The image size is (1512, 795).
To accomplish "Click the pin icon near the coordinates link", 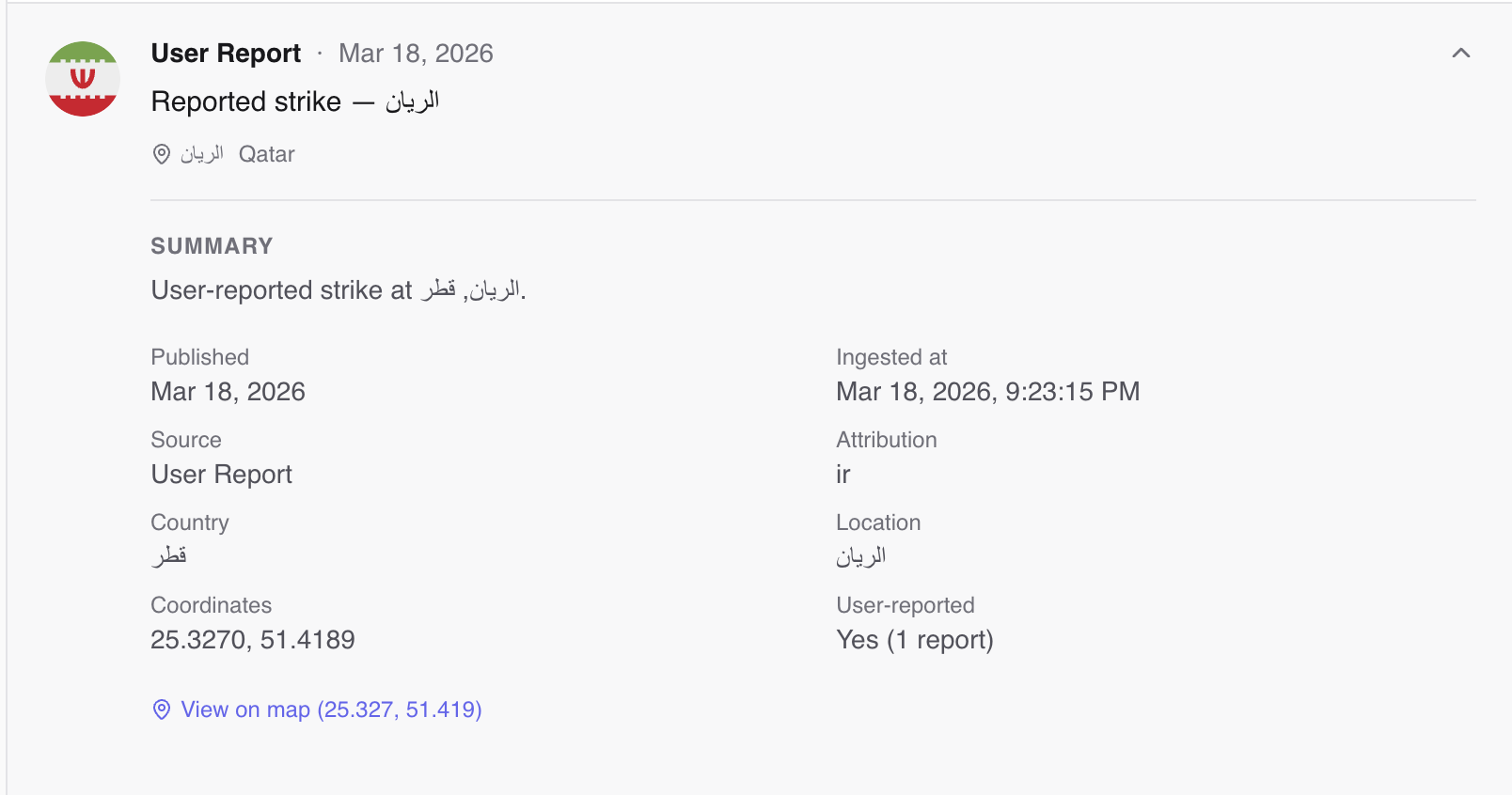I will [x=161, y=709].
